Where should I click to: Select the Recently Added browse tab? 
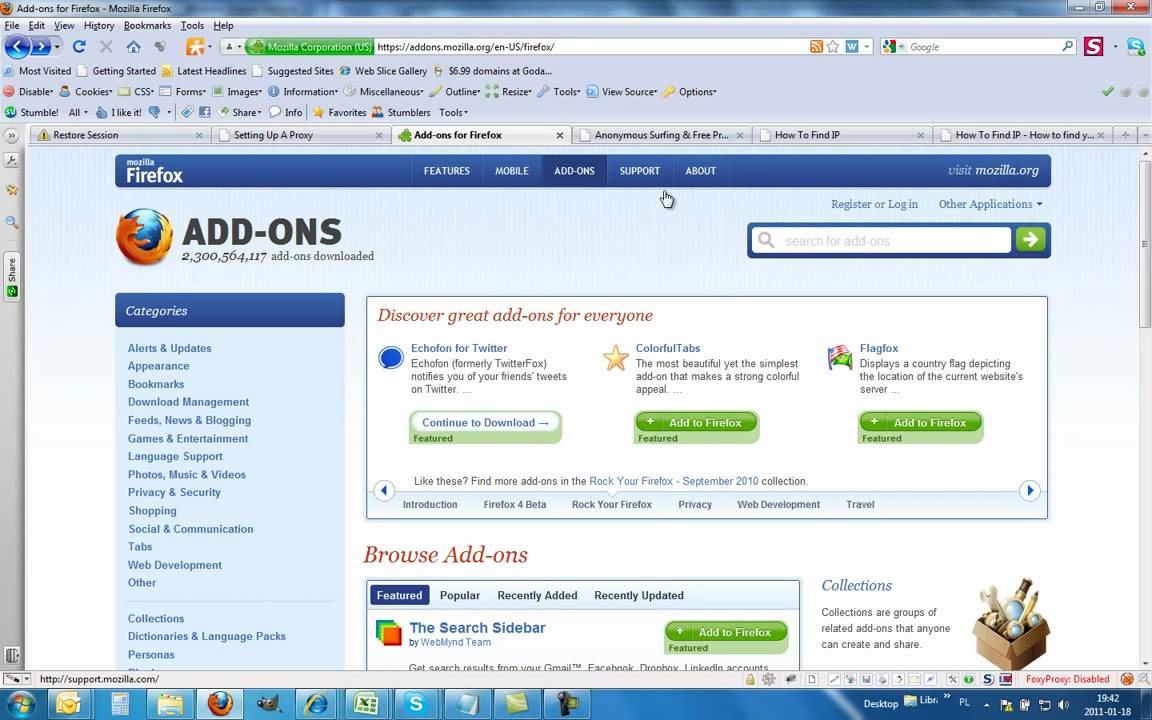(x=537, y=595)
